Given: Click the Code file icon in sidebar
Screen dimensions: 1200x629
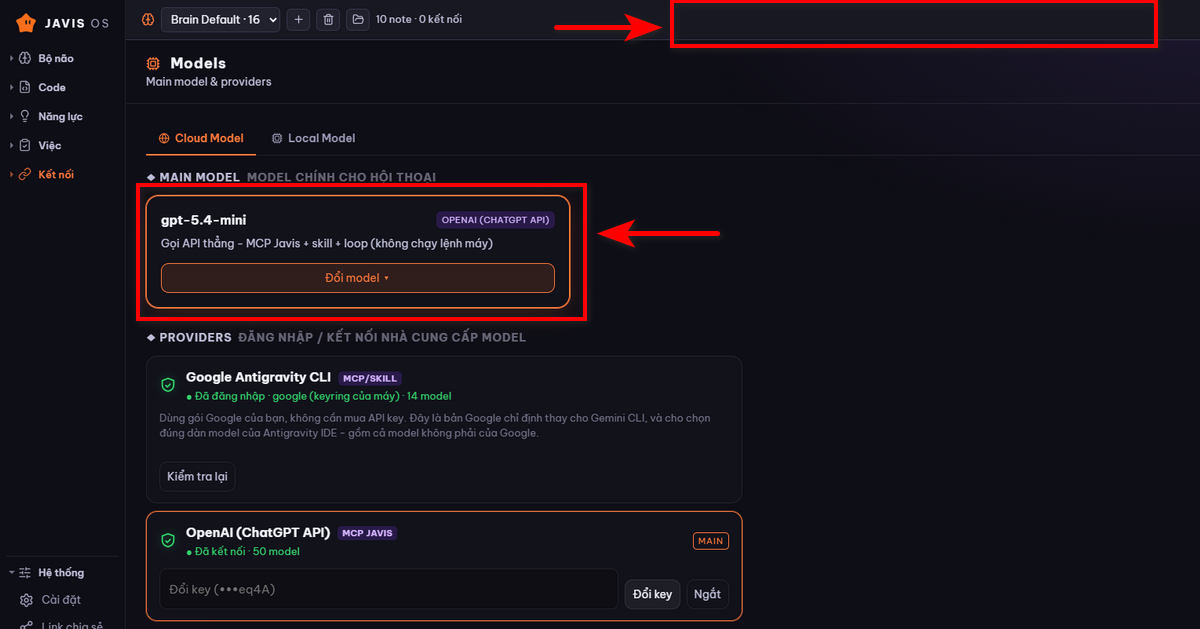Looking at the screenshot, I should coord(25,87).
